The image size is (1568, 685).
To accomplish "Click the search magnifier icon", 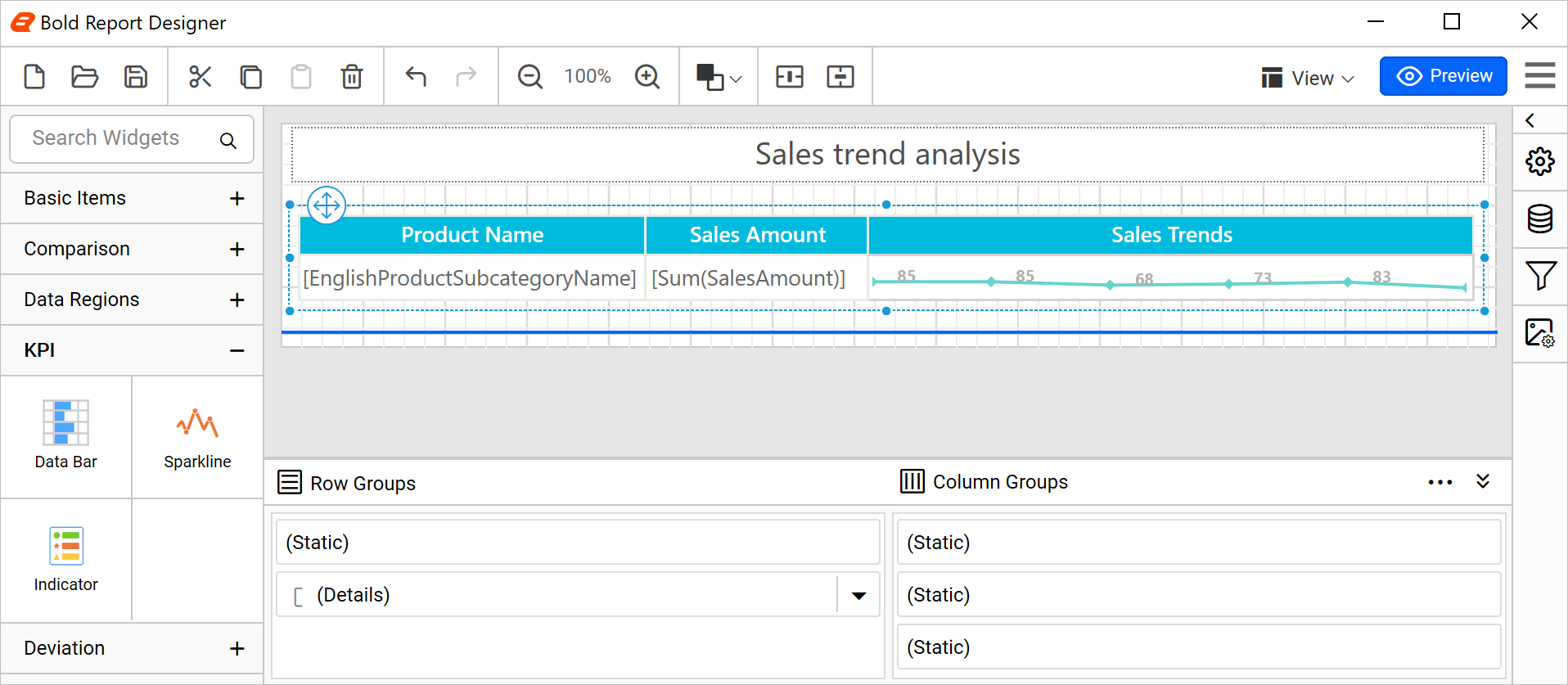I will click(228, 141).
